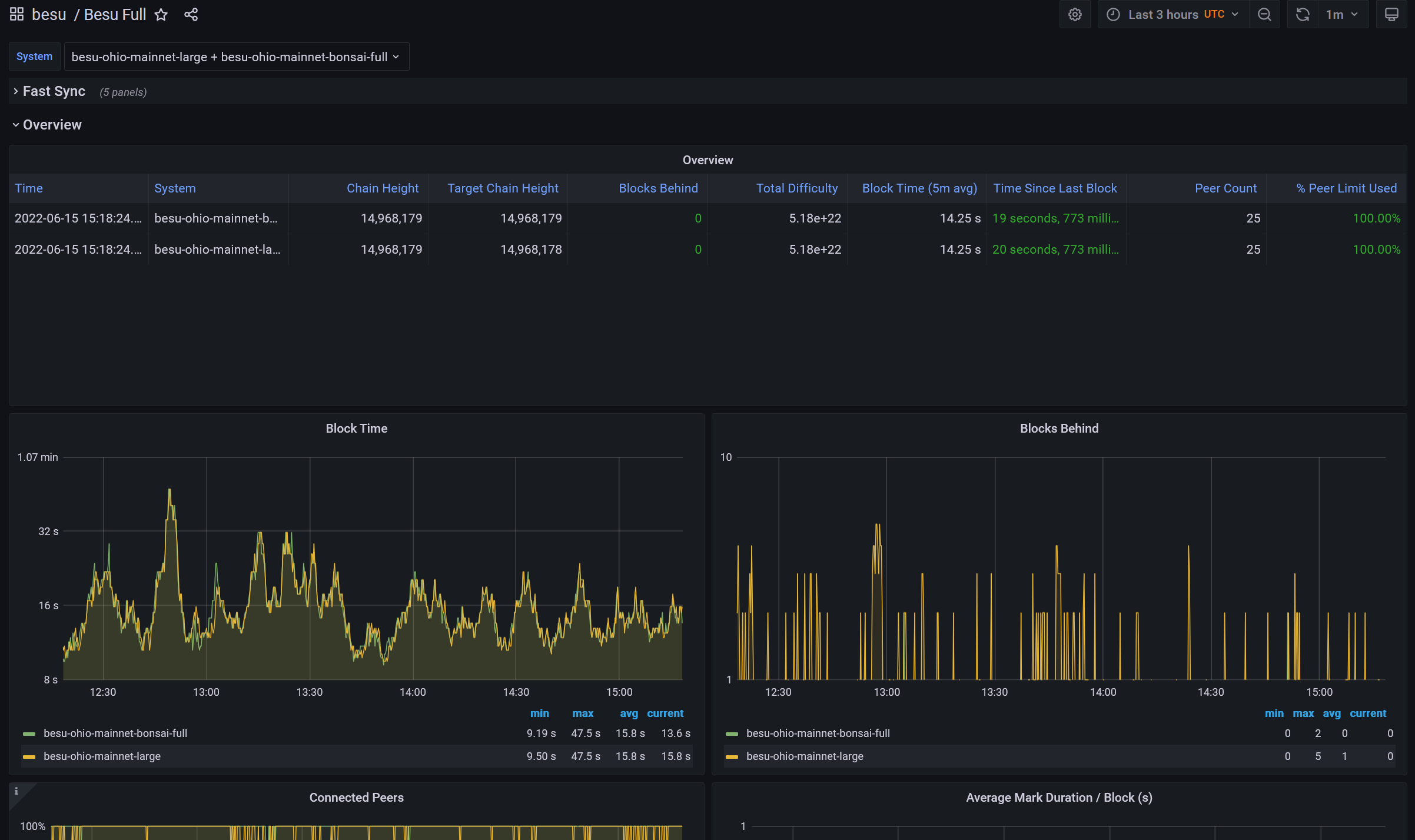
Task: Collapse the Overview row
Action: point(52,125)
